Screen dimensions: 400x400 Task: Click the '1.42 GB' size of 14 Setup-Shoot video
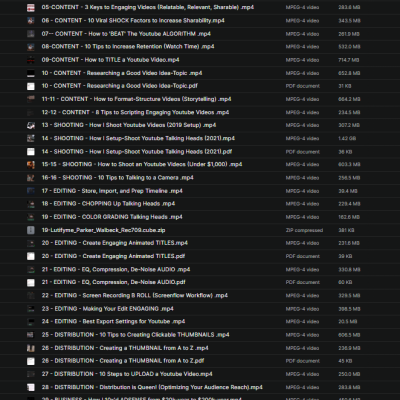(347, 138)
